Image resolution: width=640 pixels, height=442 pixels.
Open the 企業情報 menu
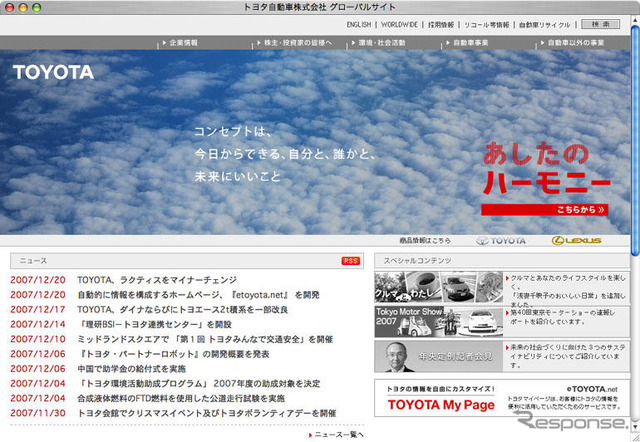(x=180, y=42)
